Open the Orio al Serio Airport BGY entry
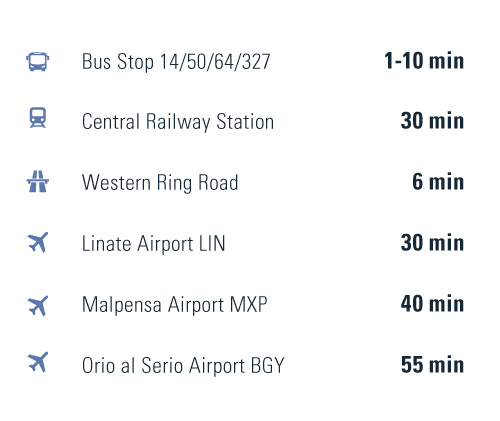Image resolution: width=500 pixels, height=421 pixels. 183,365
